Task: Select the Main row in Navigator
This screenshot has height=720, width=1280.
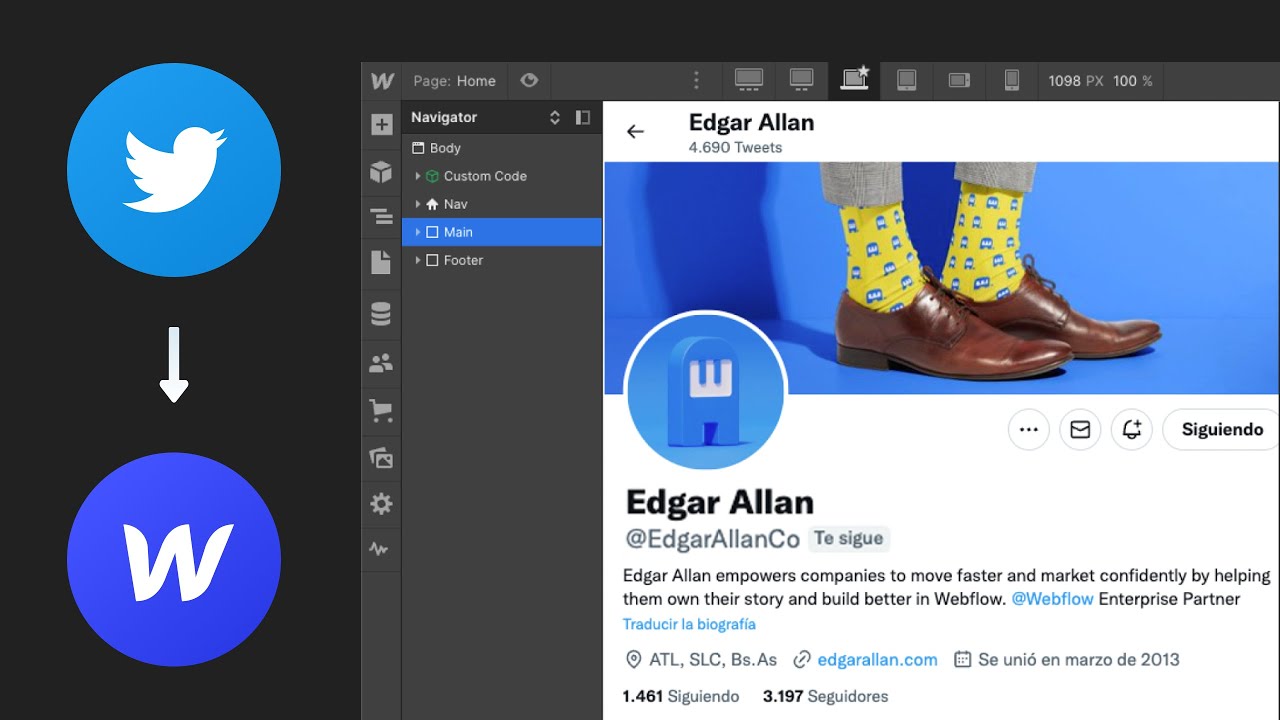Action: (x=502, y=232)
